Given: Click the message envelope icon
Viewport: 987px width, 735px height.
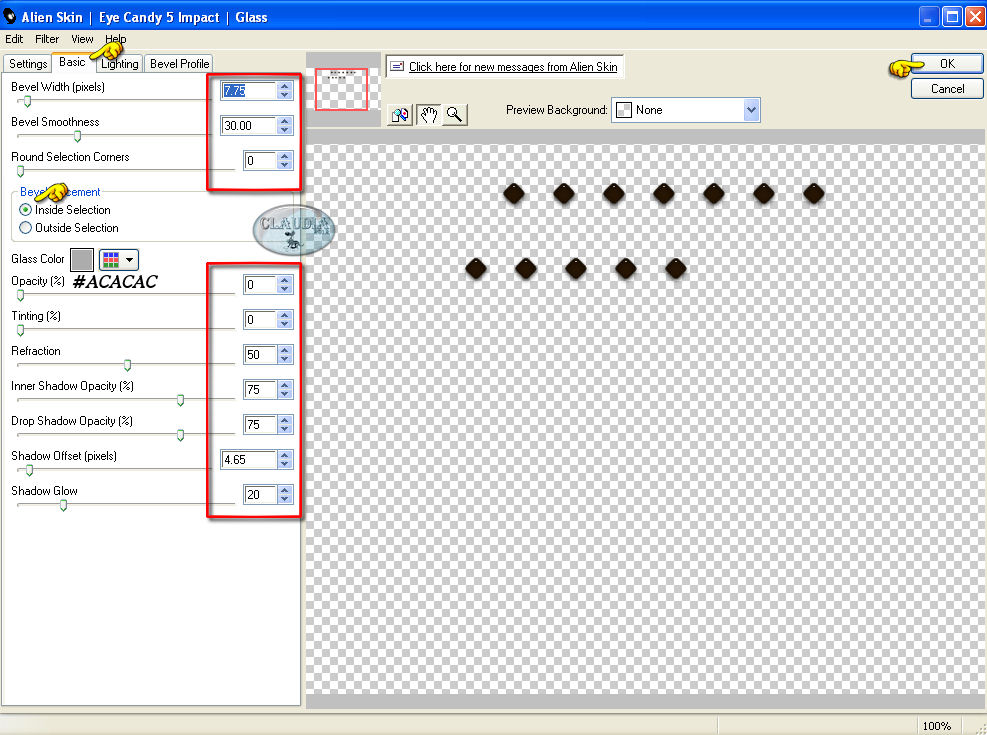Looking at the screenshot, I should pos(397,66).
